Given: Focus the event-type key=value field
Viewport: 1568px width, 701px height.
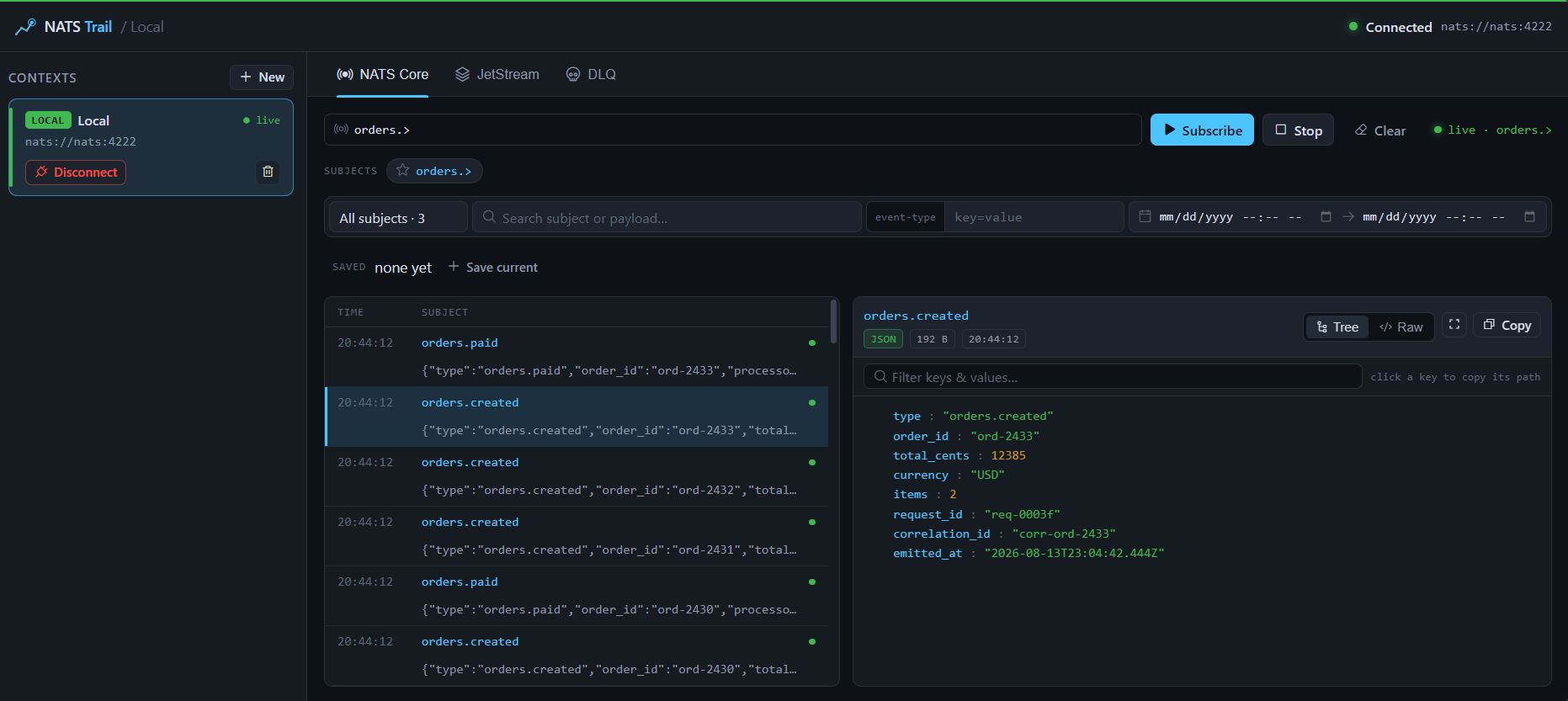Looking at the screenshot, I should (1034, 217).
